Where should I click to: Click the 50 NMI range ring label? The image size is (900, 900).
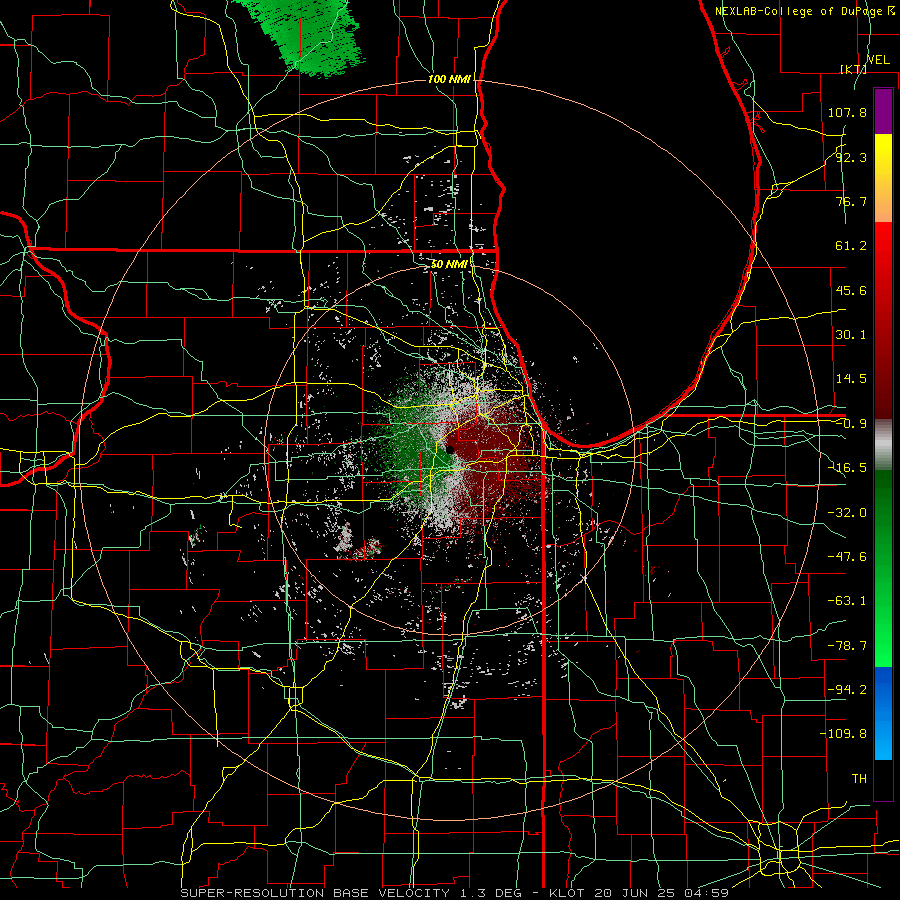(449, 265)
